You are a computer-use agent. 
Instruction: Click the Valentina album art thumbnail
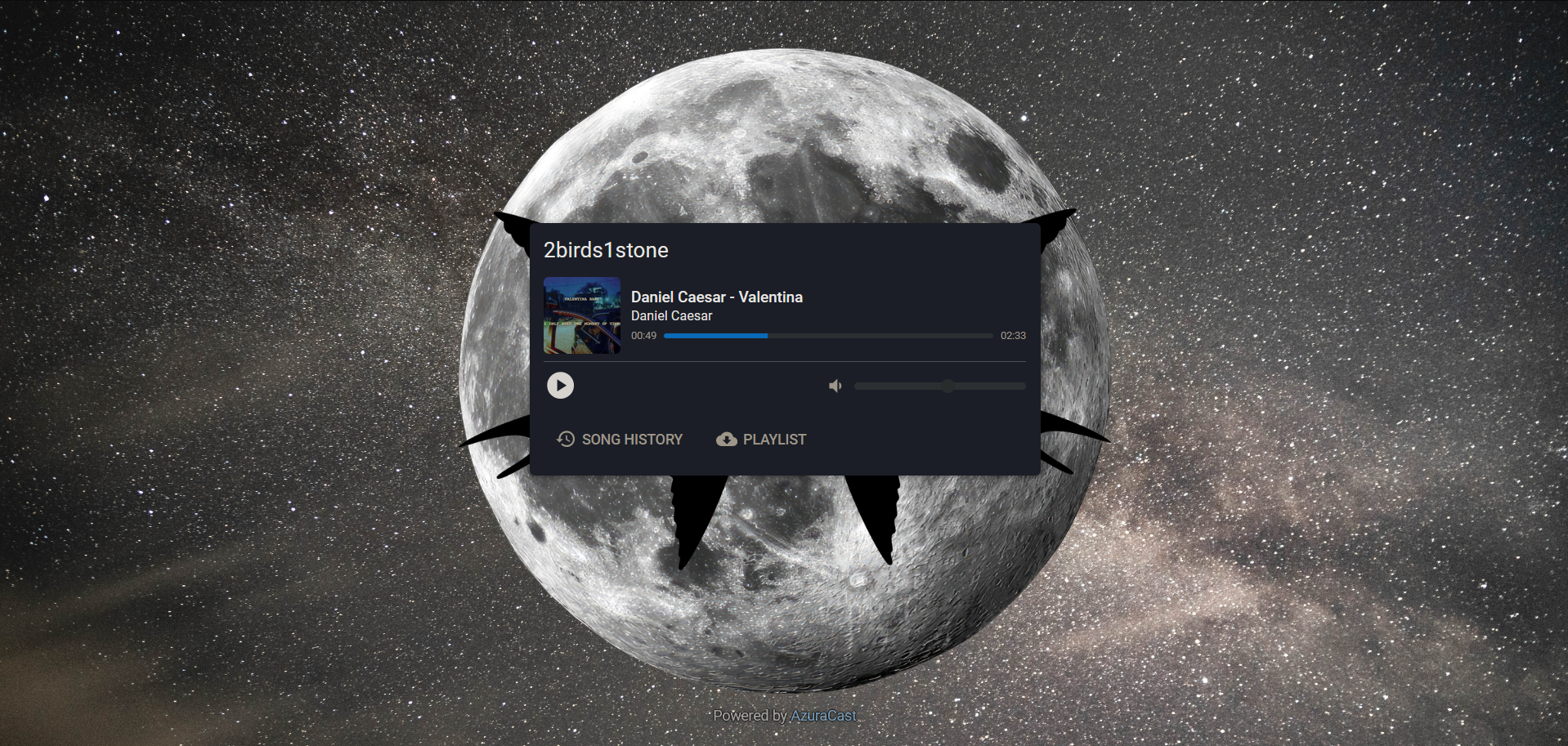point(582,315)
